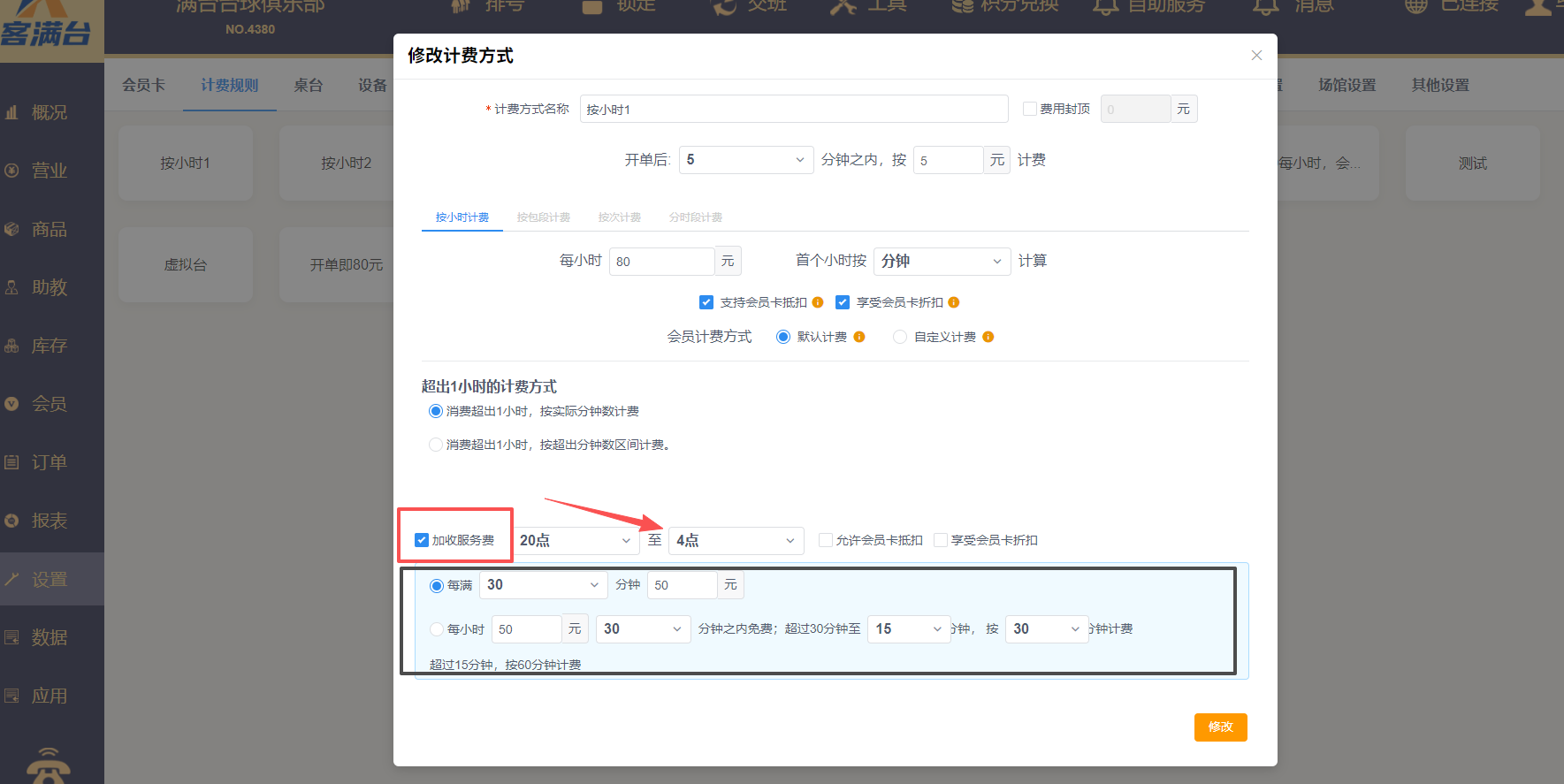Uncheck 支持会员卡抵扣 checkbox

tap(706, 302)
